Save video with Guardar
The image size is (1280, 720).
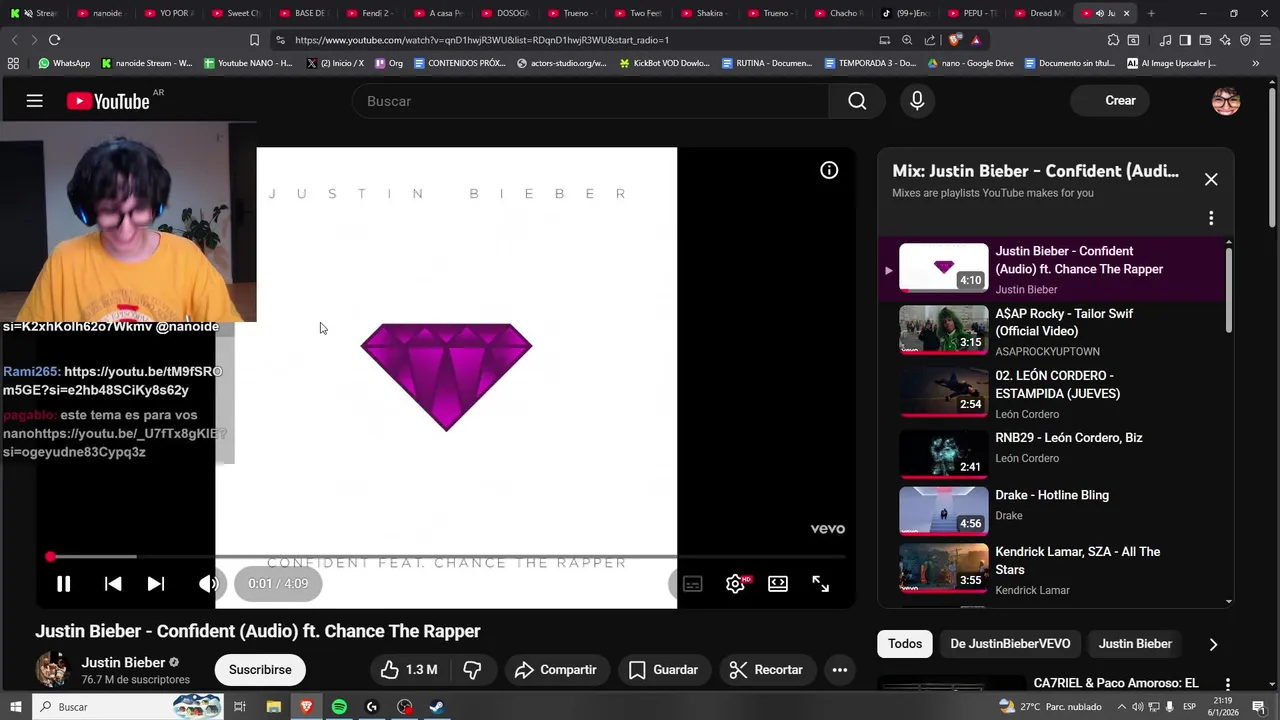click(x=663, y=670)
